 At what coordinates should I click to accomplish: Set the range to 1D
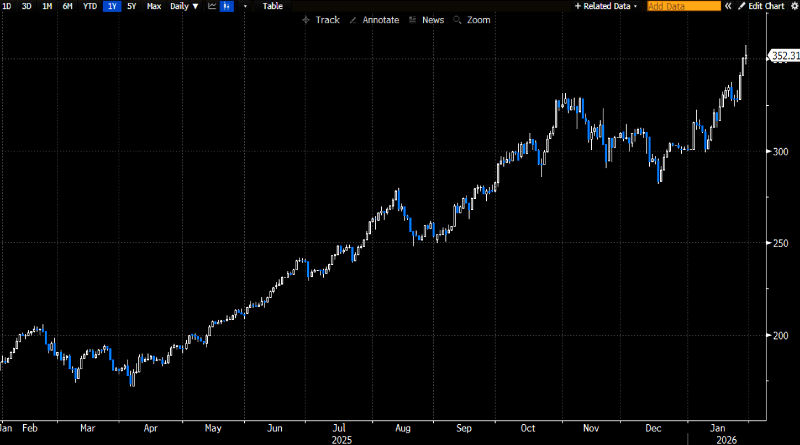pos(8,6)
